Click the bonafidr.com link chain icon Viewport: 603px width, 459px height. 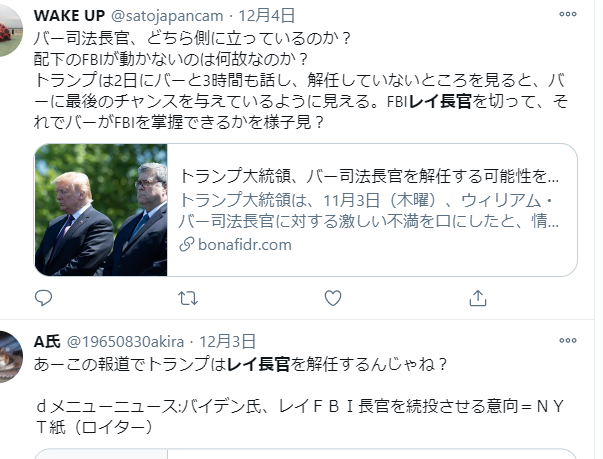coord(187,244)
